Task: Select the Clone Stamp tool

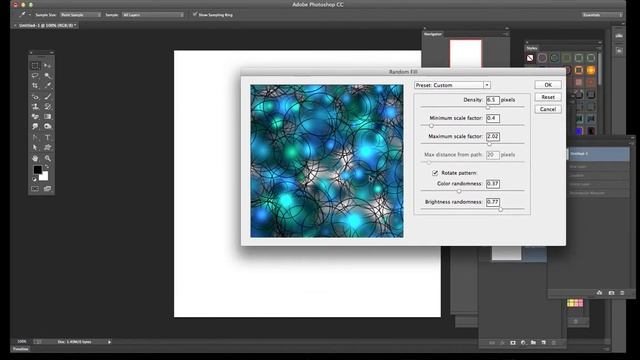Action: 35,107
